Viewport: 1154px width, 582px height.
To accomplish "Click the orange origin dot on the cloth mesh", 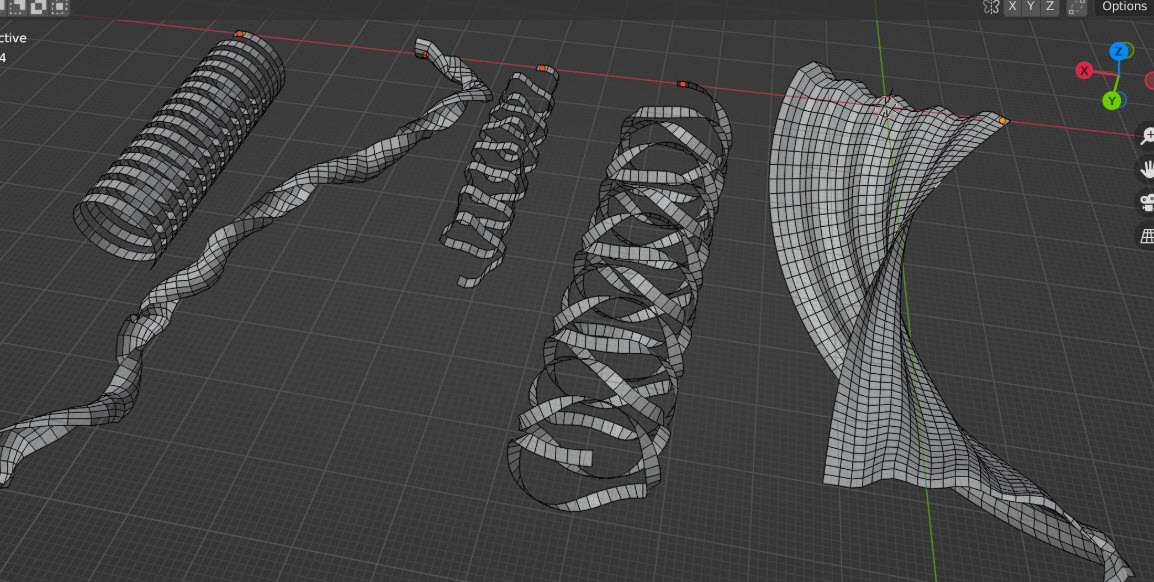I will 1000,120.
